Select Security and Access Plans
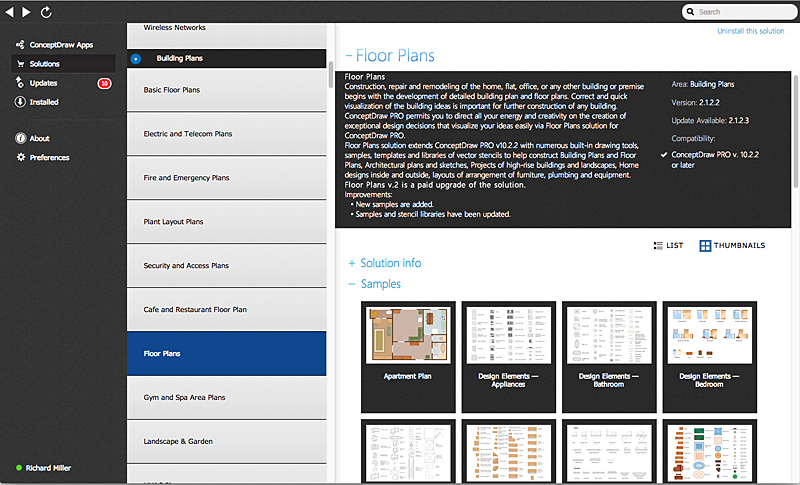Screen dimensions: 800x485 [227, 265]
